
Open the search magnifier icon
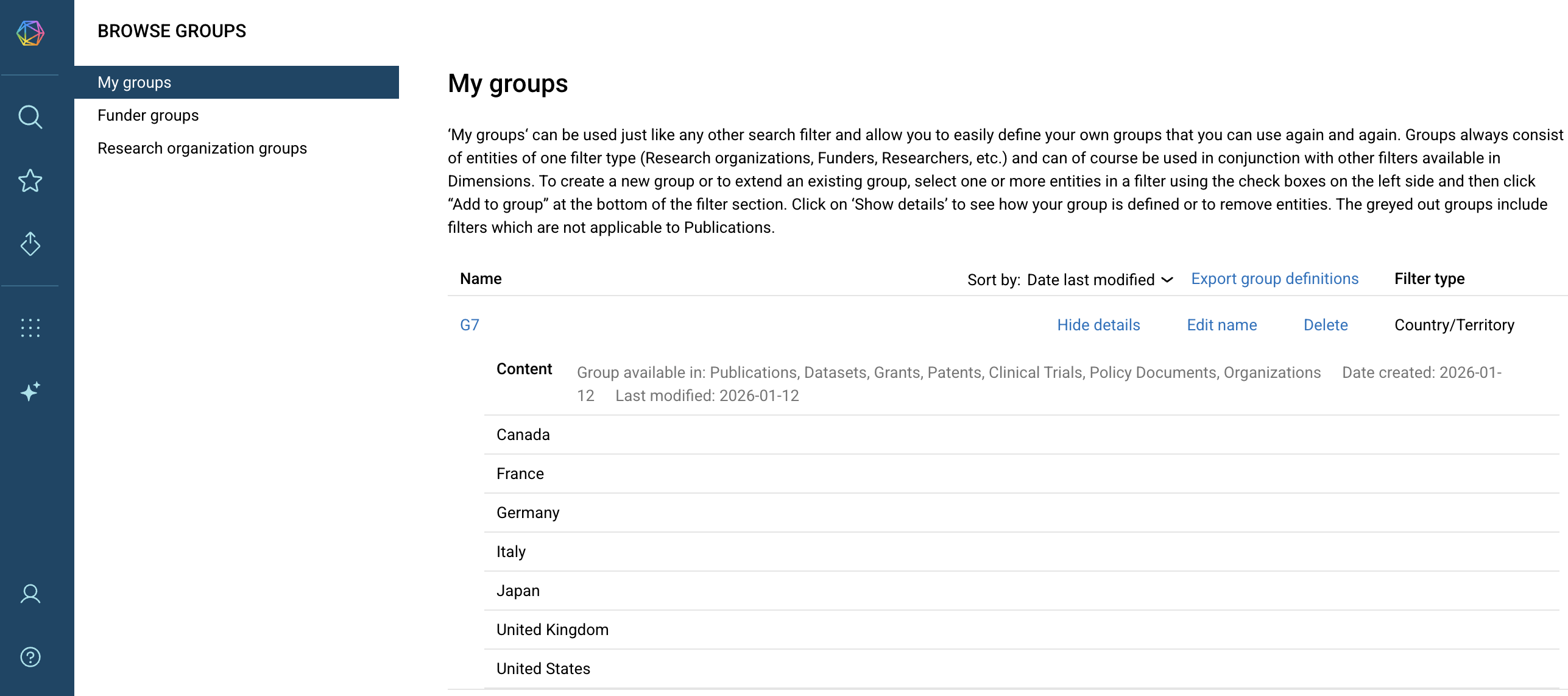(30, 116)
